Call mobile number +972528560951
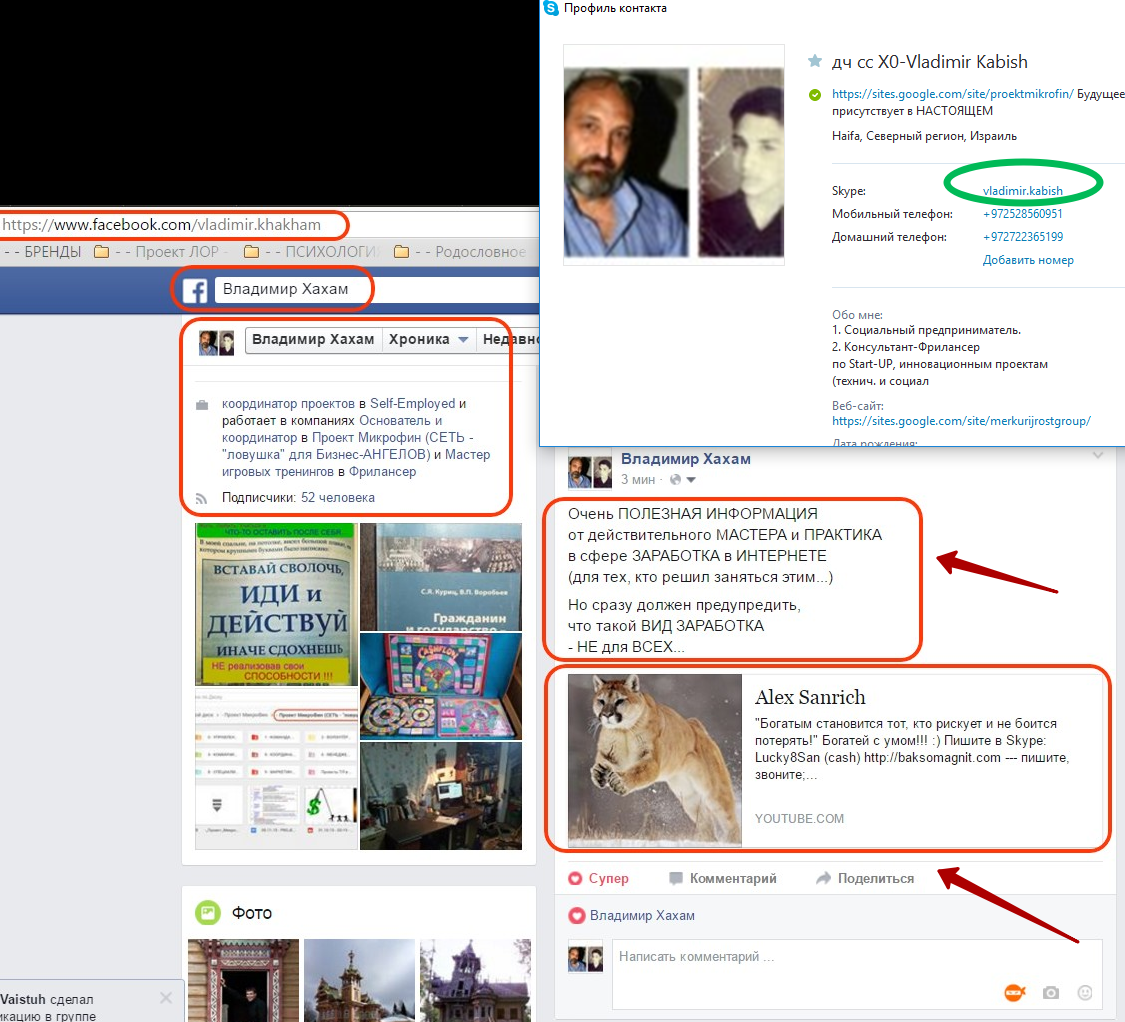Image resolution: width=1125 pixels, height=1022 pixels. tap(1022, 214)
